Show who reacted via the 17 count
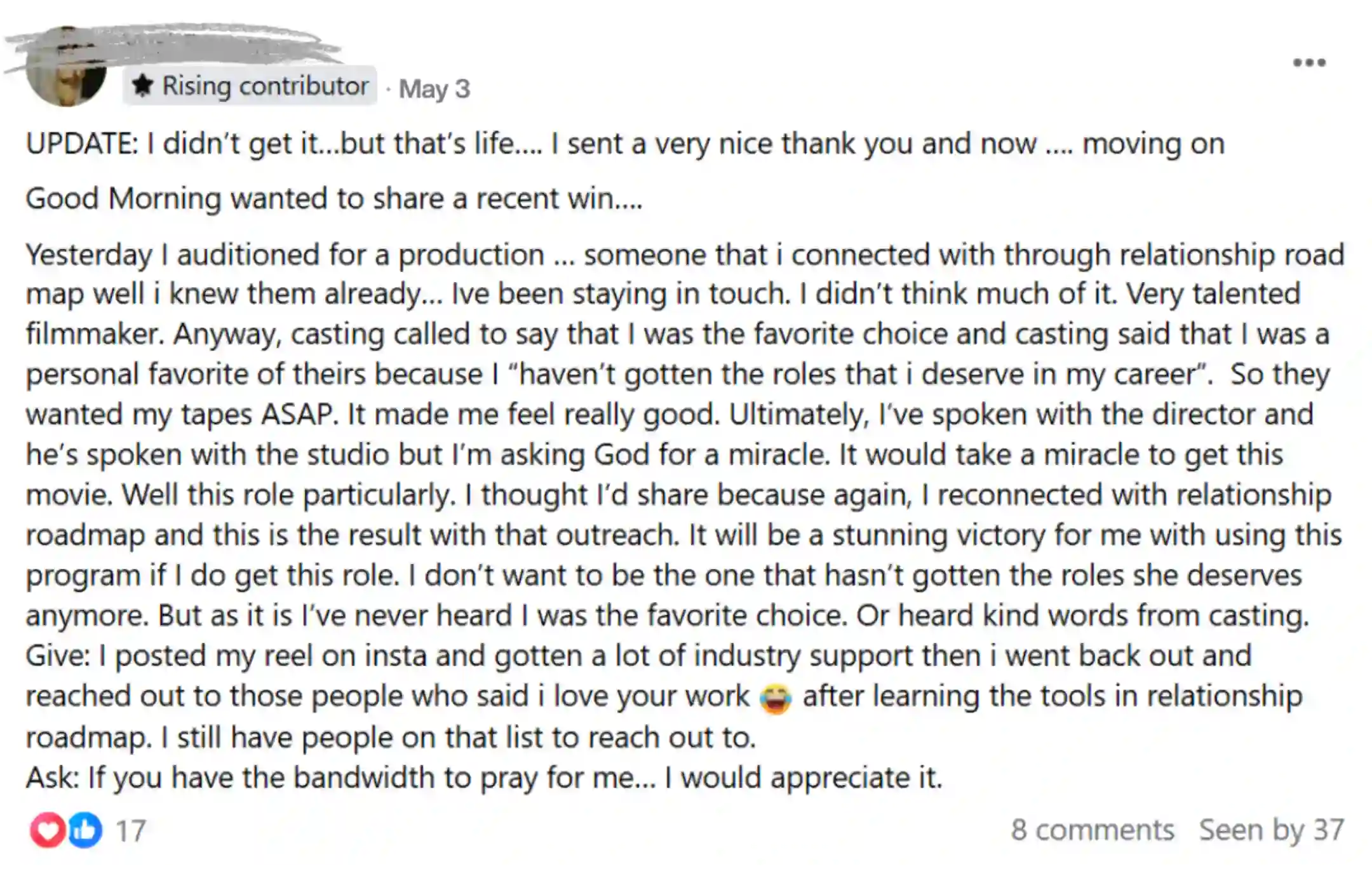 (131, 831)
